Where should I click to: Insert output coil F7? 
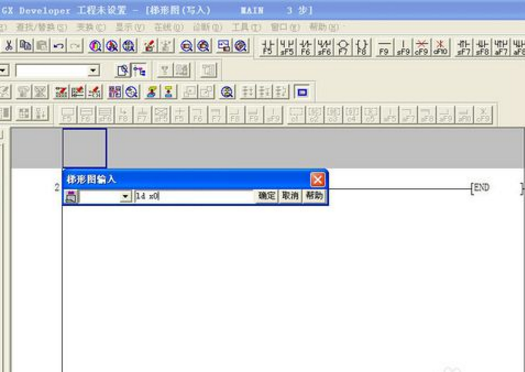coord(343,47)
